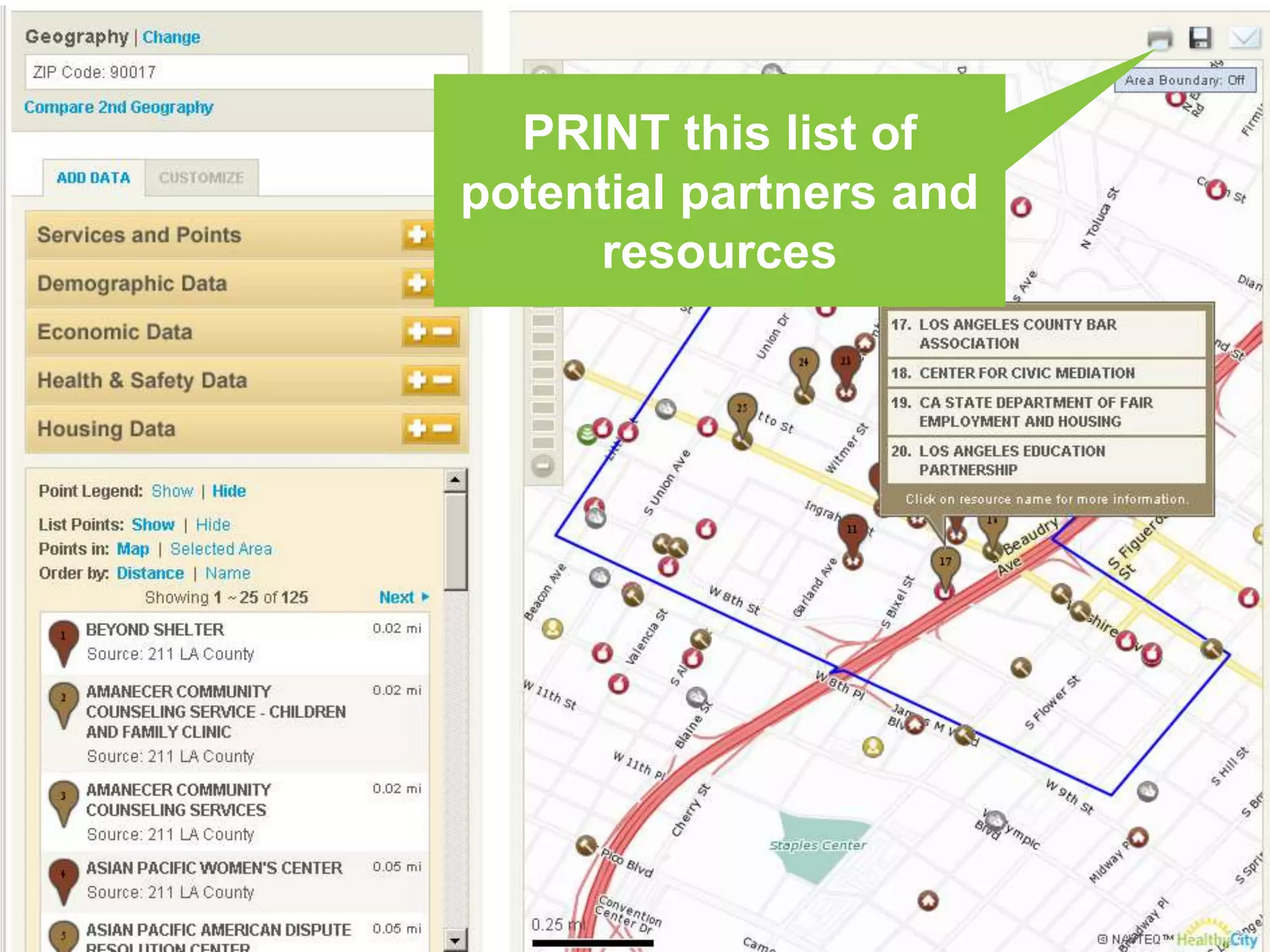Hide the Point Legend

(x=229, y=491)
